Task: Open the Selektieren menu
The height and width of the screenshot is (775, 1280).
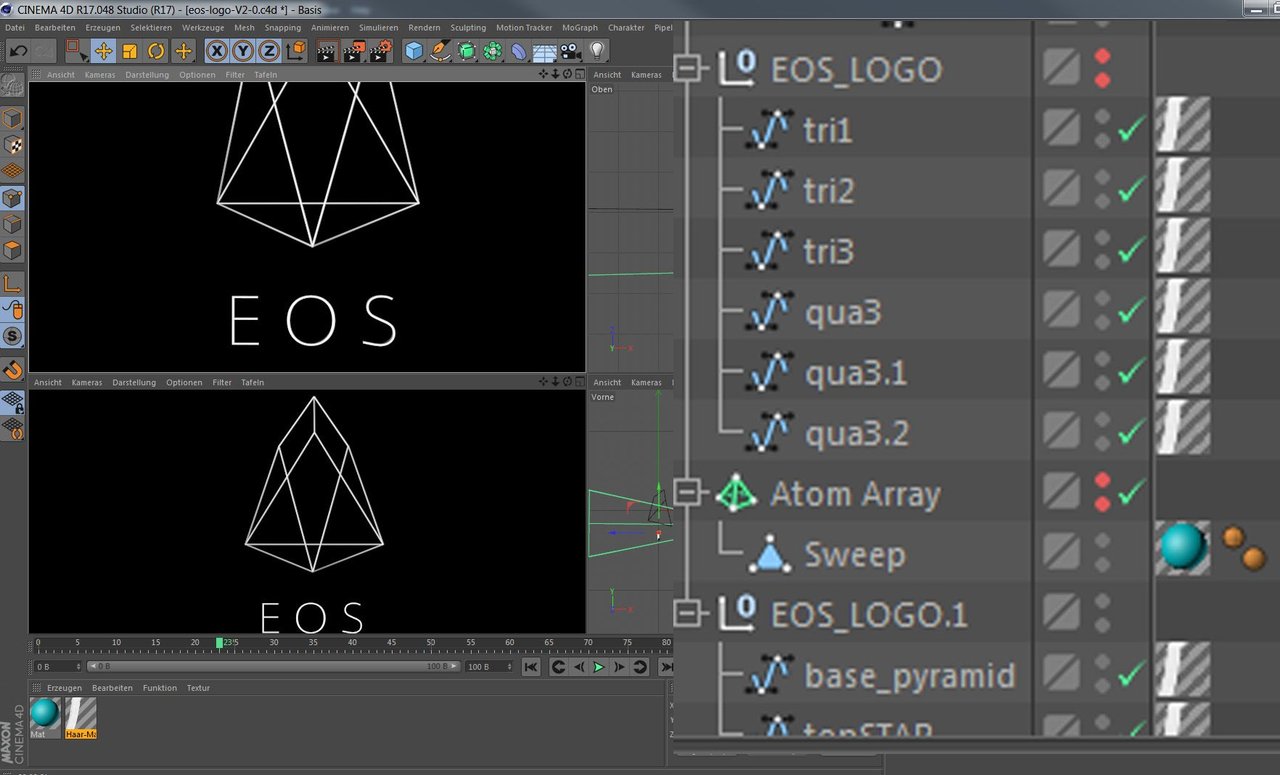Action: point(151,28)
